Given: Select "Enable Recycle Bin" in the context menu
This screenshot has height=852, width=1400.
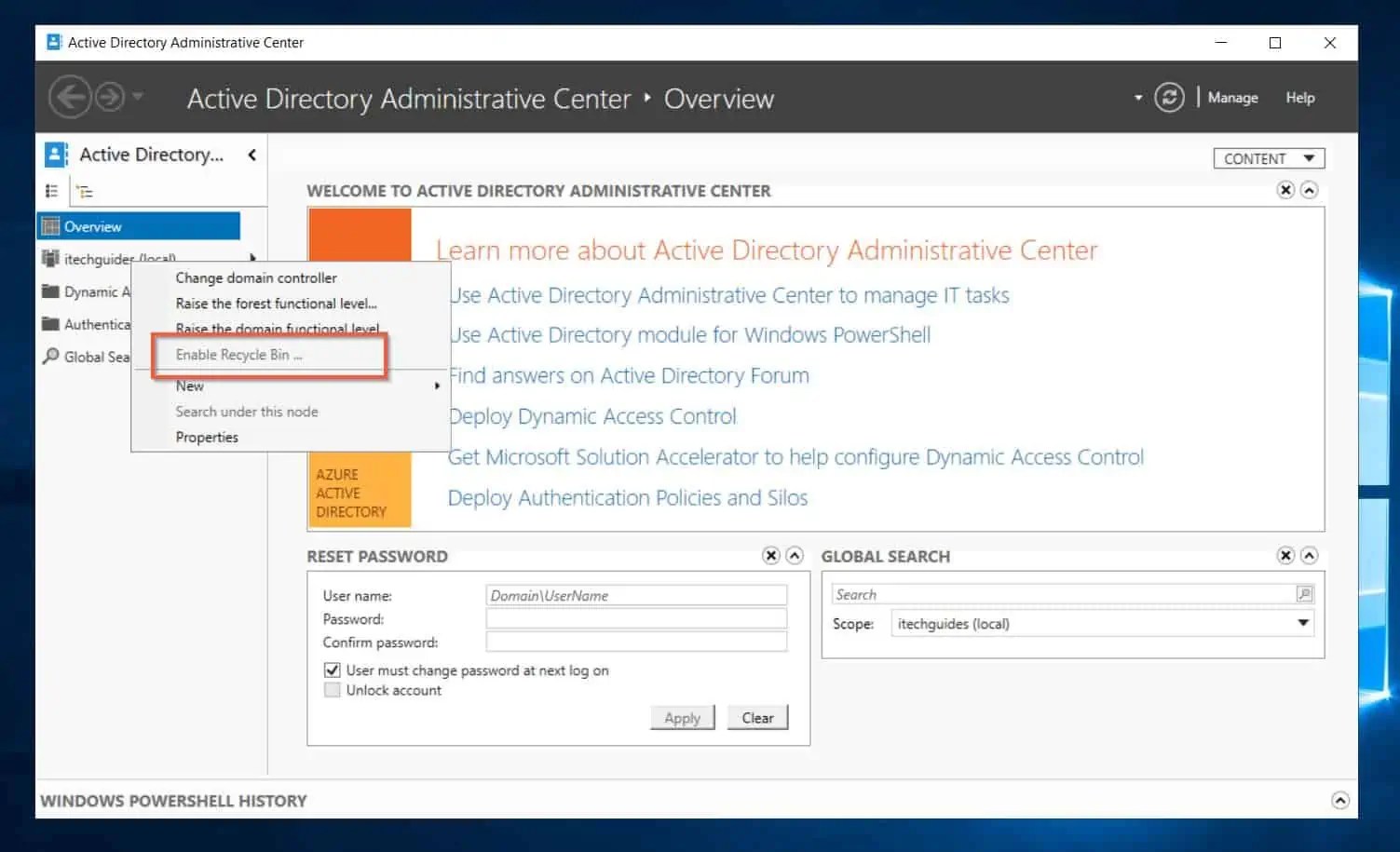Looking at the screenshot, I should pos(238,354).
